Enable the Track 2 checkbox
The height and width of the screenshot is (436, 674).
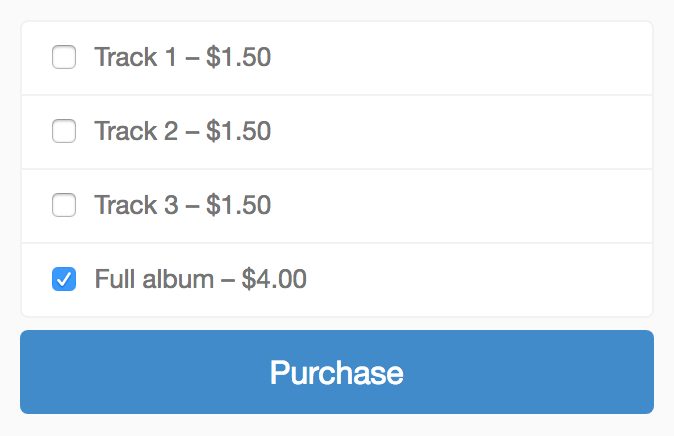(64, 132)
